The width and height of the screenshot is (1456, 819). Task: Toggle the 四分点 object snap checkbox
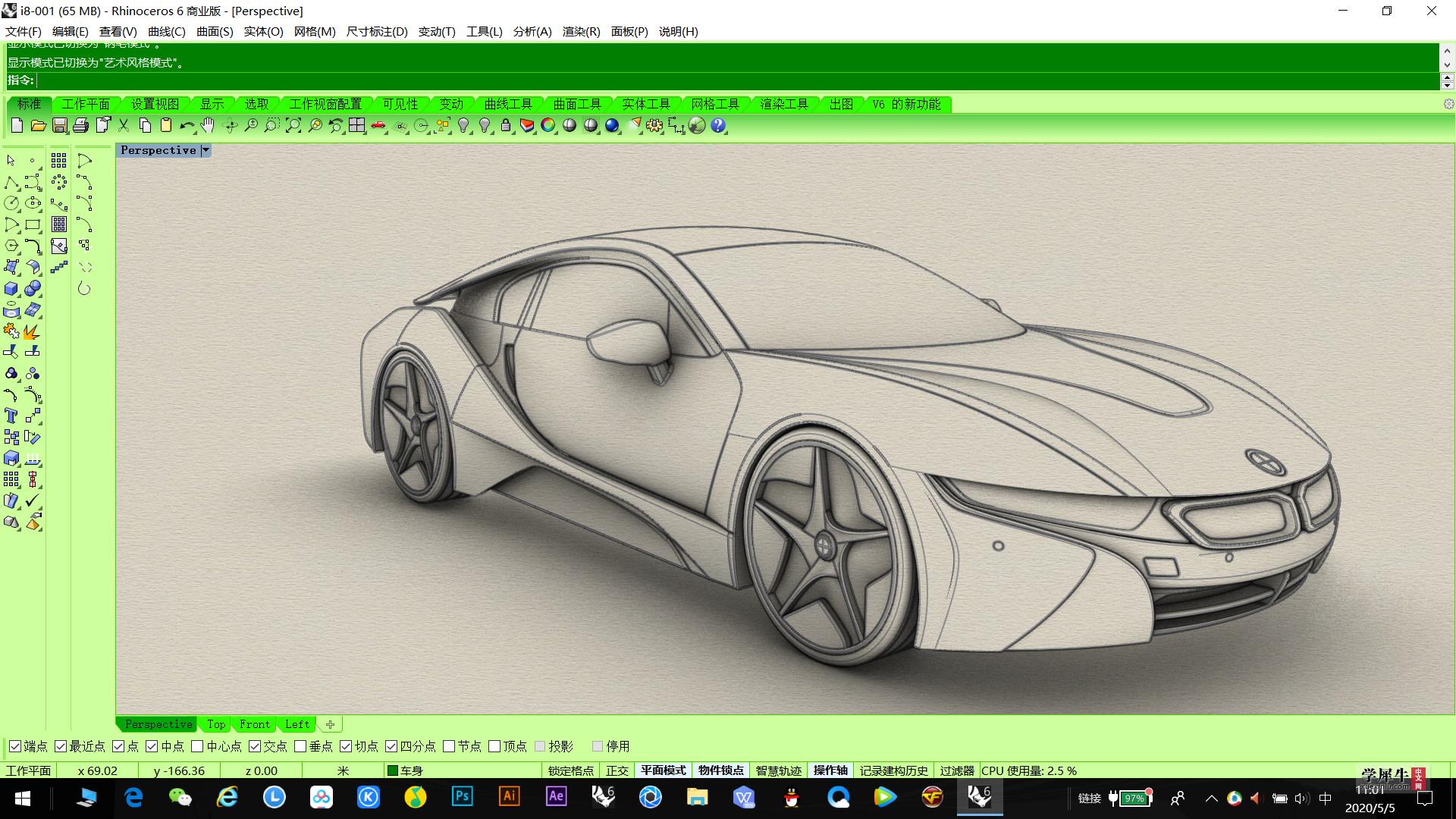[391, 746]
